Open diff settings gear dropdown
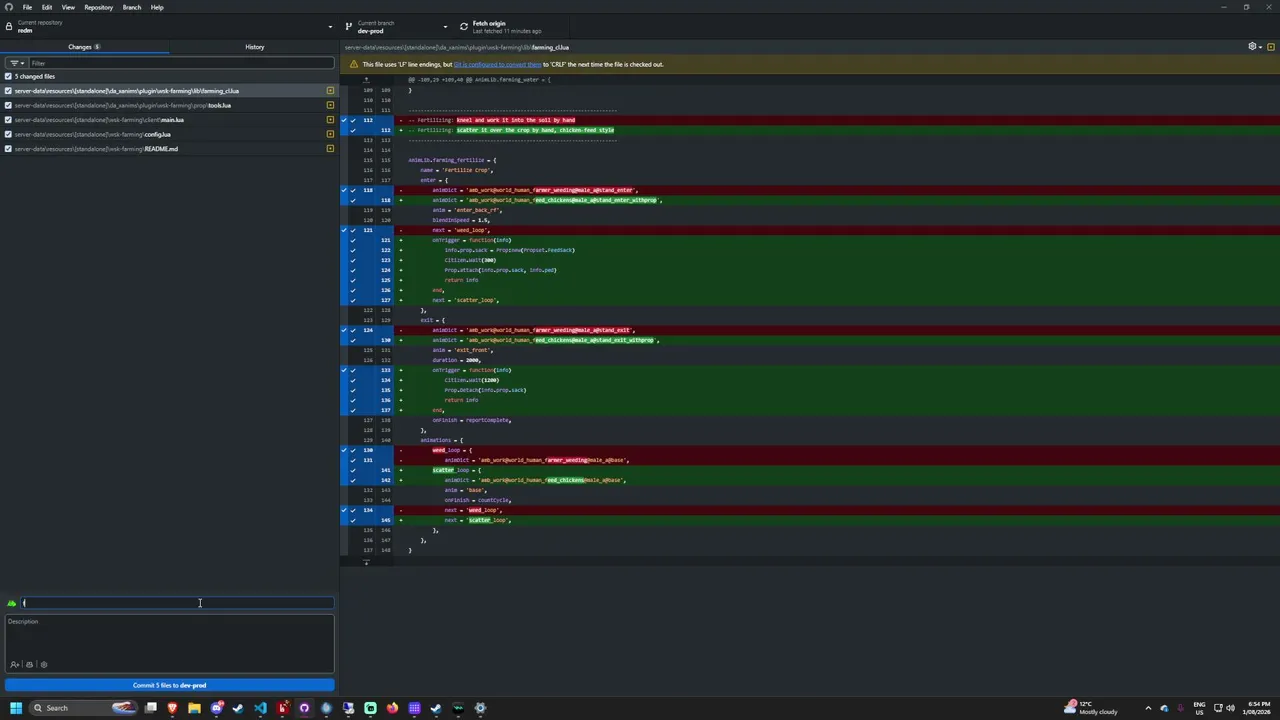Viewport: 1280px width, 720px height. pyautogui.click(x=1254, y=47)
